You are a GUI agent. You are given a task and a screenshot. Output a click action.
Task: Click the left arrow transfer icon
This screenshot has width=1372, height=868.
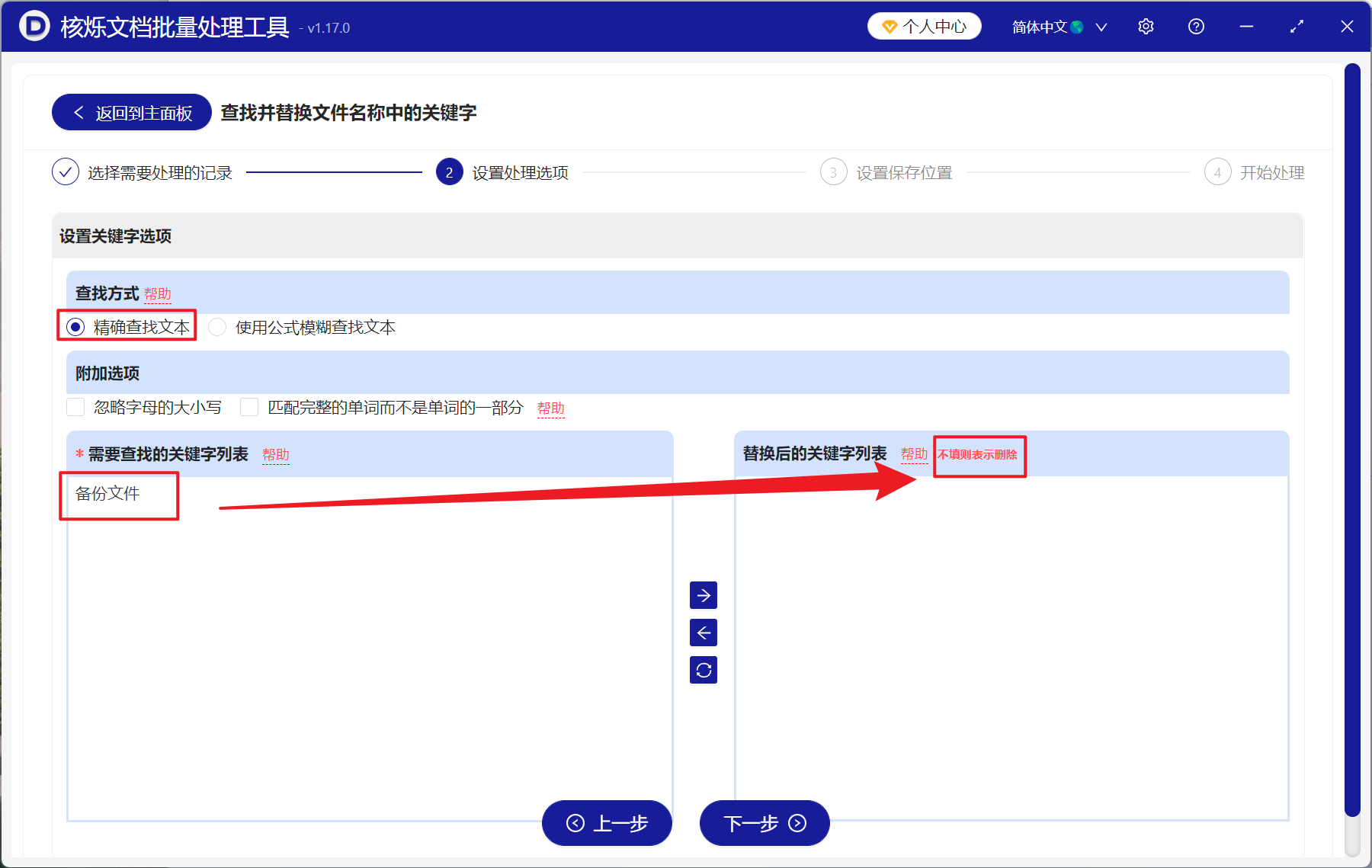pos(704,633)
